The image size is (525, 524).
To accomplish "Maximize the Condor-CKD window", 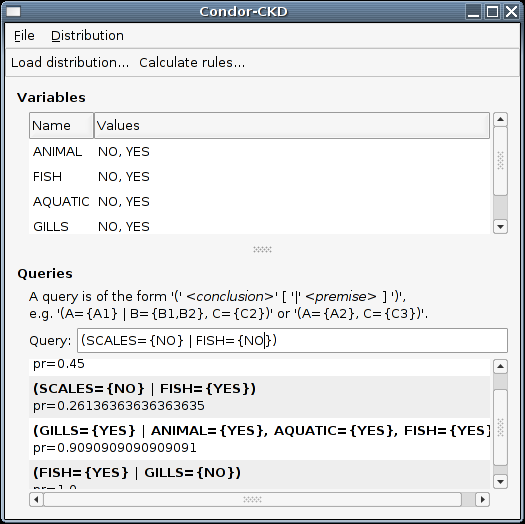I will pyautogui.click(x=492, y=11).
